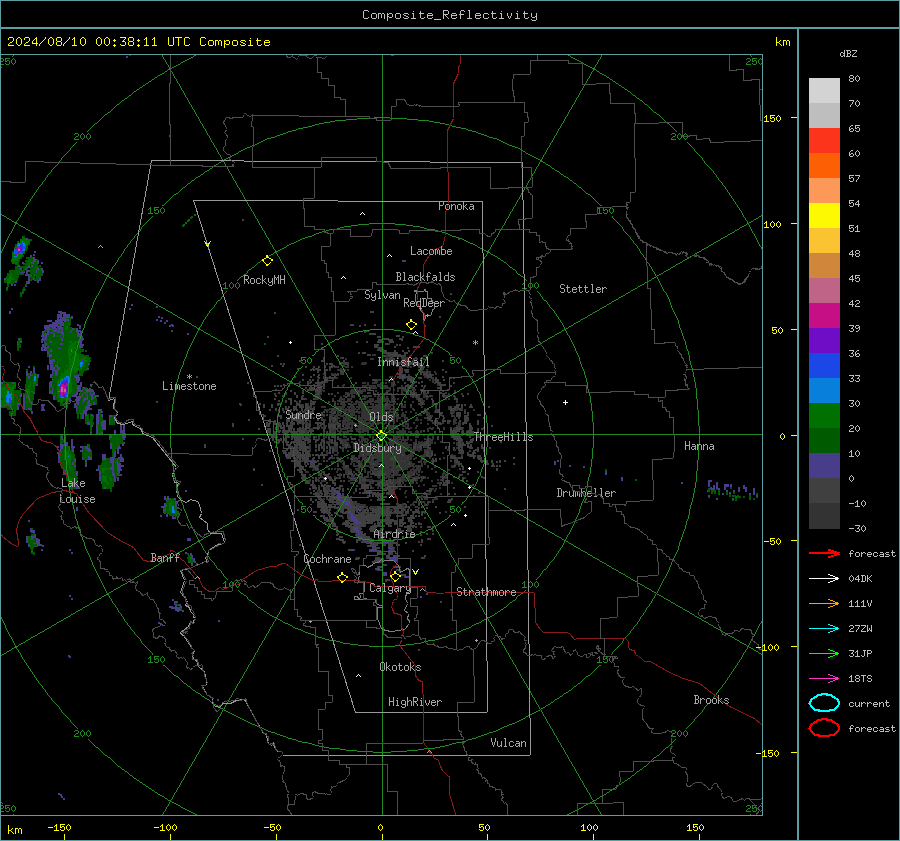This screenshot has width=900, height=841.
Task: Click the Innisfail city label
Action: (403, 362)
